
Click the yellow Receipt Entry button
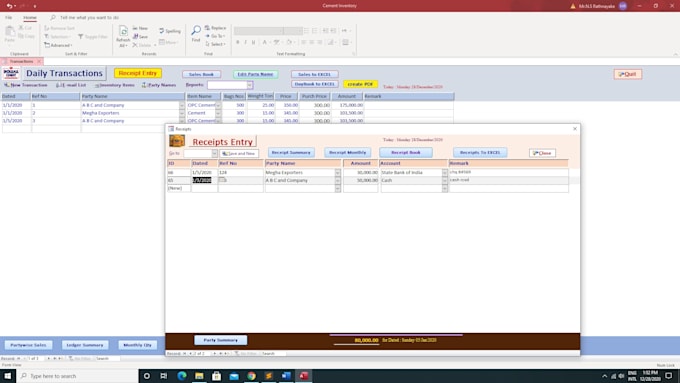click(x=138, y=73)
